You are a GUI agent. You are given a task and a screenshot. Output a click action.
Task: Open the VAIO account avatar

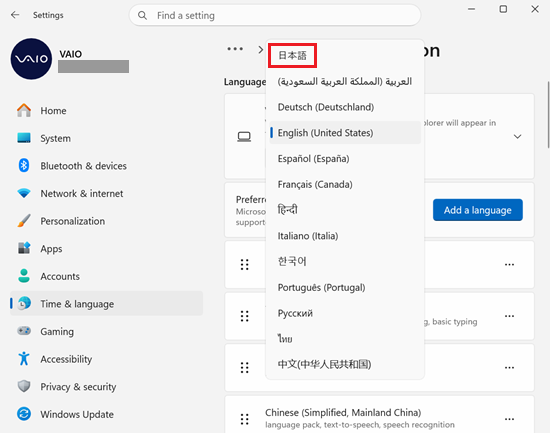pos(31,59)
